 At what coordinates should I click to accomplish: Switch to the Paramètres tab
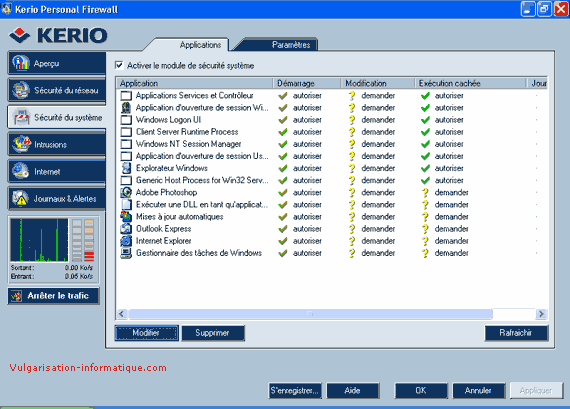(291, 45)
